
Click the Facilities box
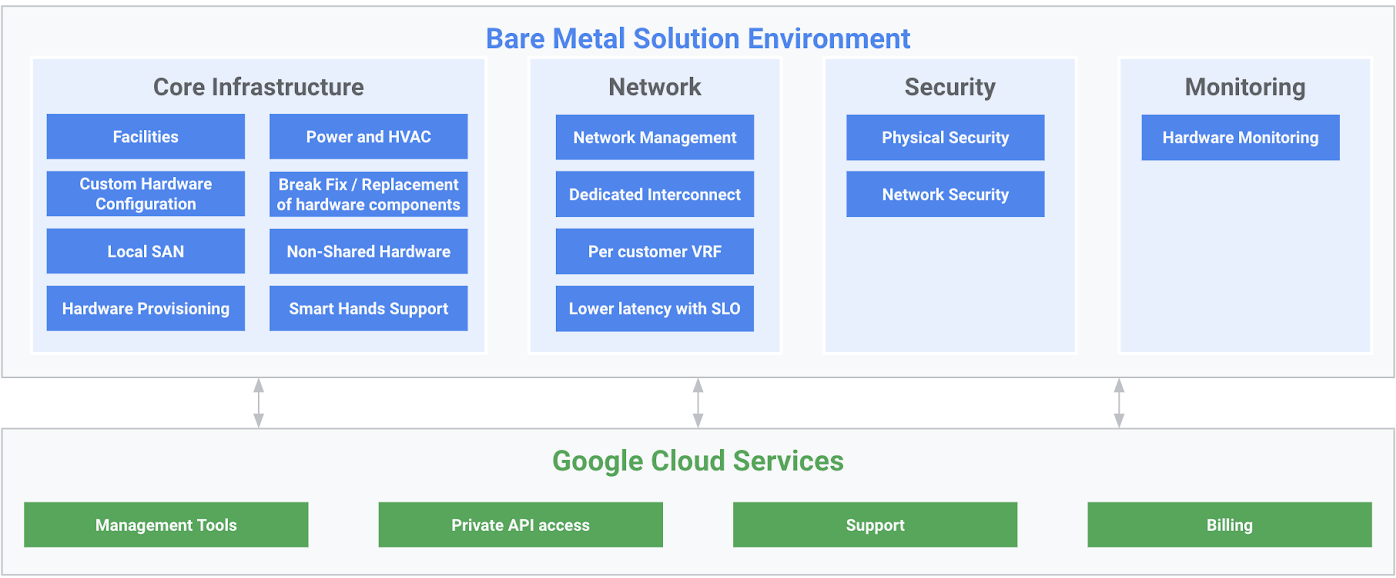coord(145,137)
